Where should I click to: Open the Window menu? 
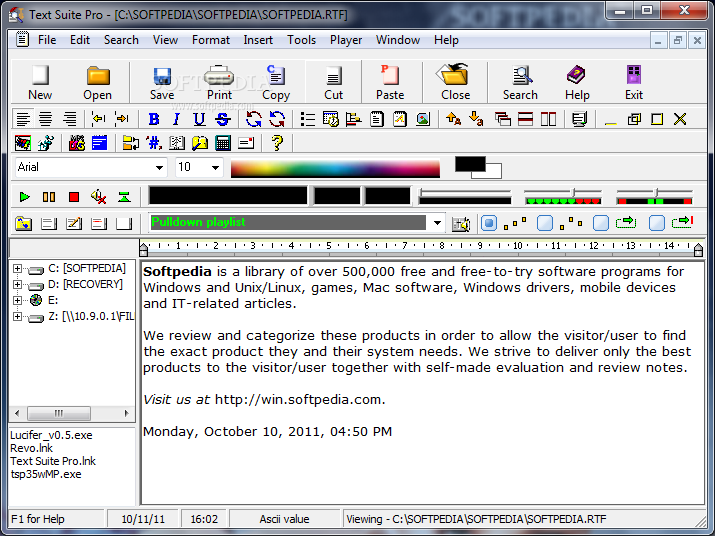click(398, 40)
